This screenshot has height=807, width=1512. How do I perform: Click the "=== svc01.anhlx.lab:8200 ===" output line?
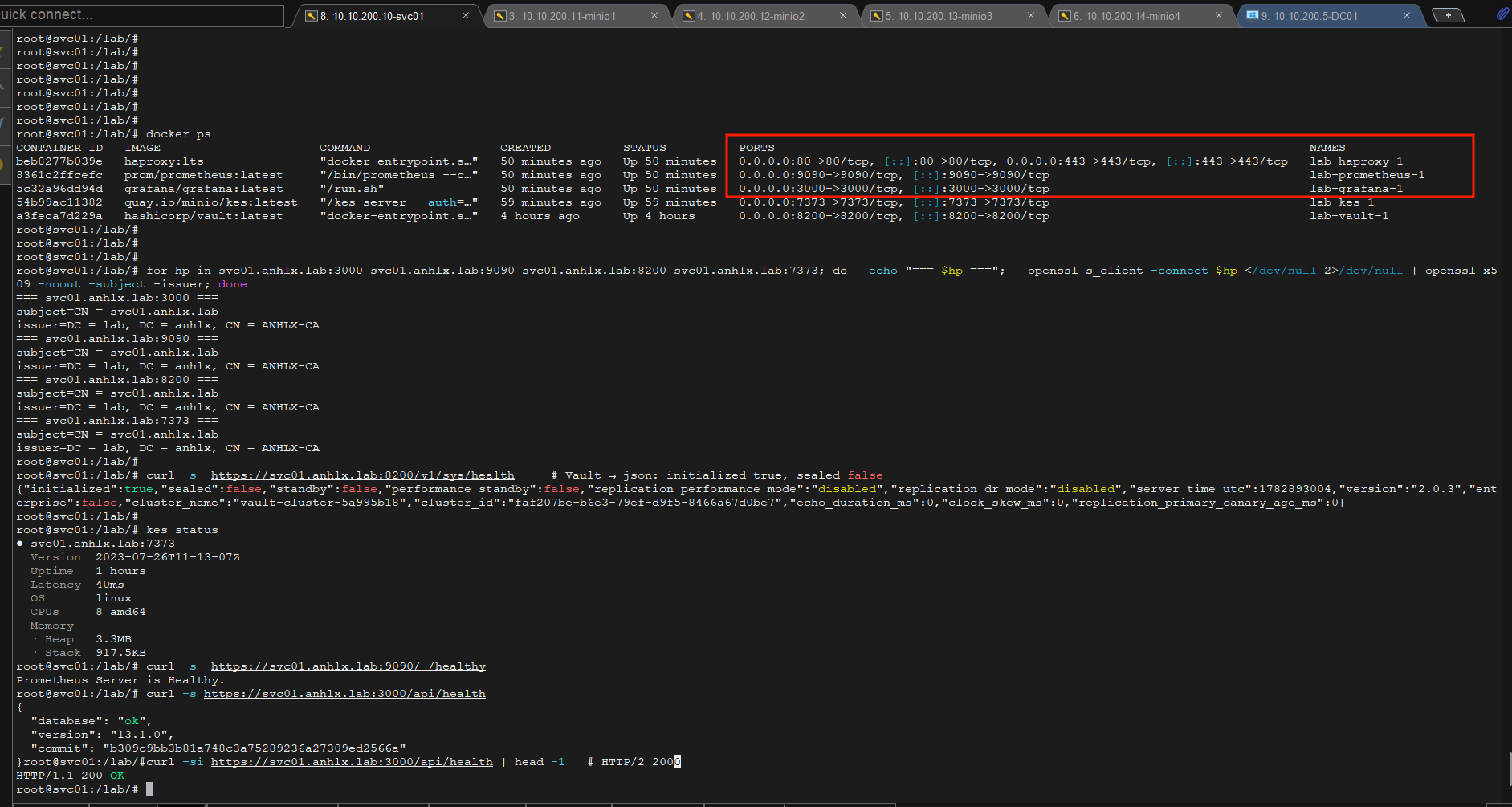pos(117,380)
